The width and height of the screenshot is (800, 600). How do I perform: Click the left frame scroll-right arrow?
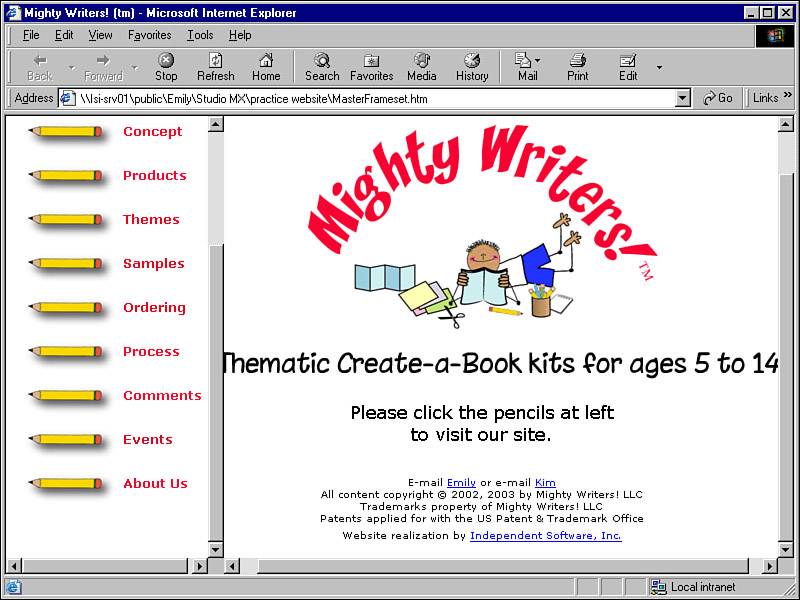pyautogui.click(x=199, y=565)
